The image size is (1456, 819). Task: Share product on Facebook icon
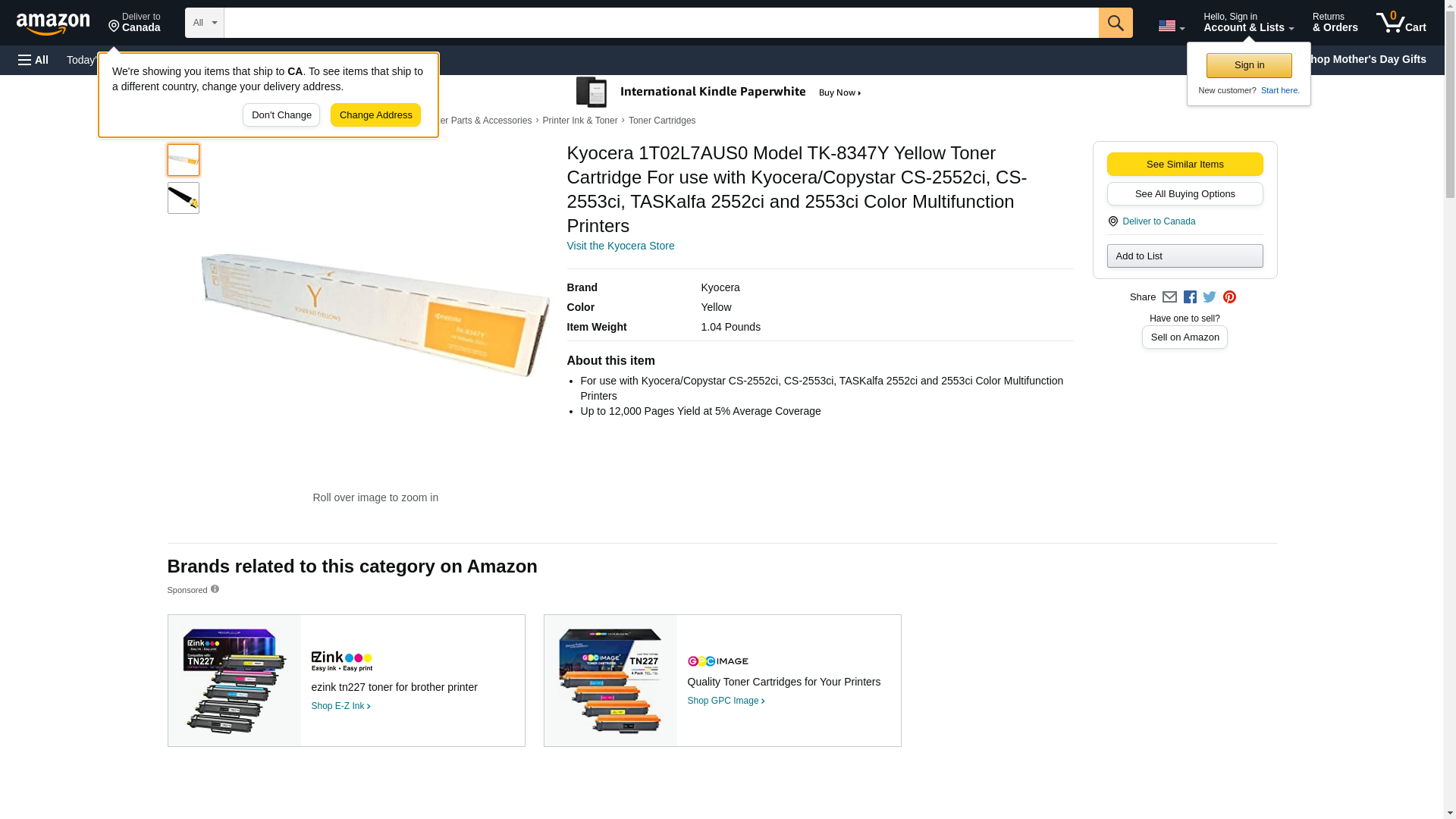point(1190,297)
